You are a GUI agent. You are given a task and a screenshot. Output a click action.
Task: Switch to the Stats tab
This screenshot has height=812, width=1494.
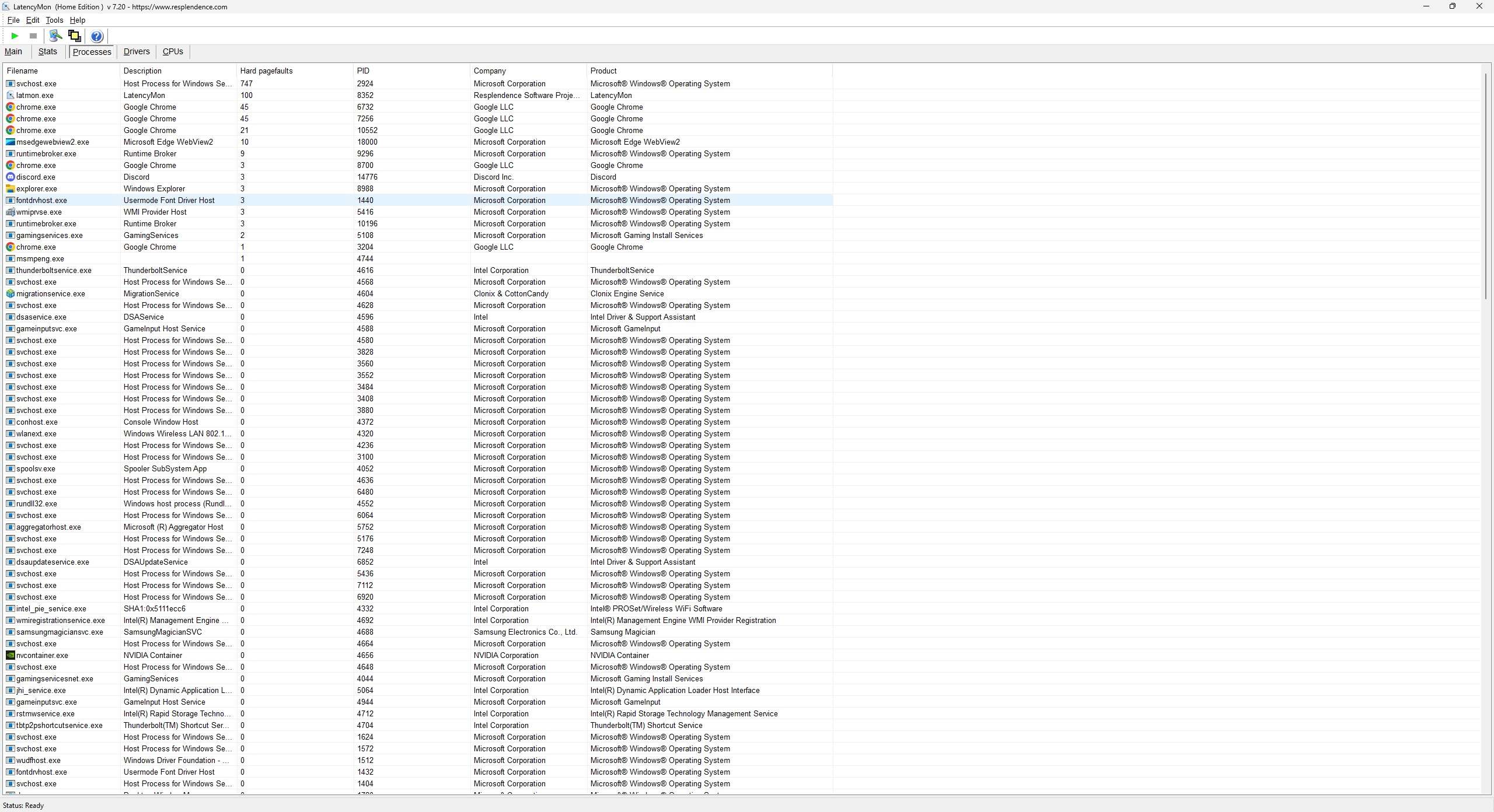tap(48, 51)
